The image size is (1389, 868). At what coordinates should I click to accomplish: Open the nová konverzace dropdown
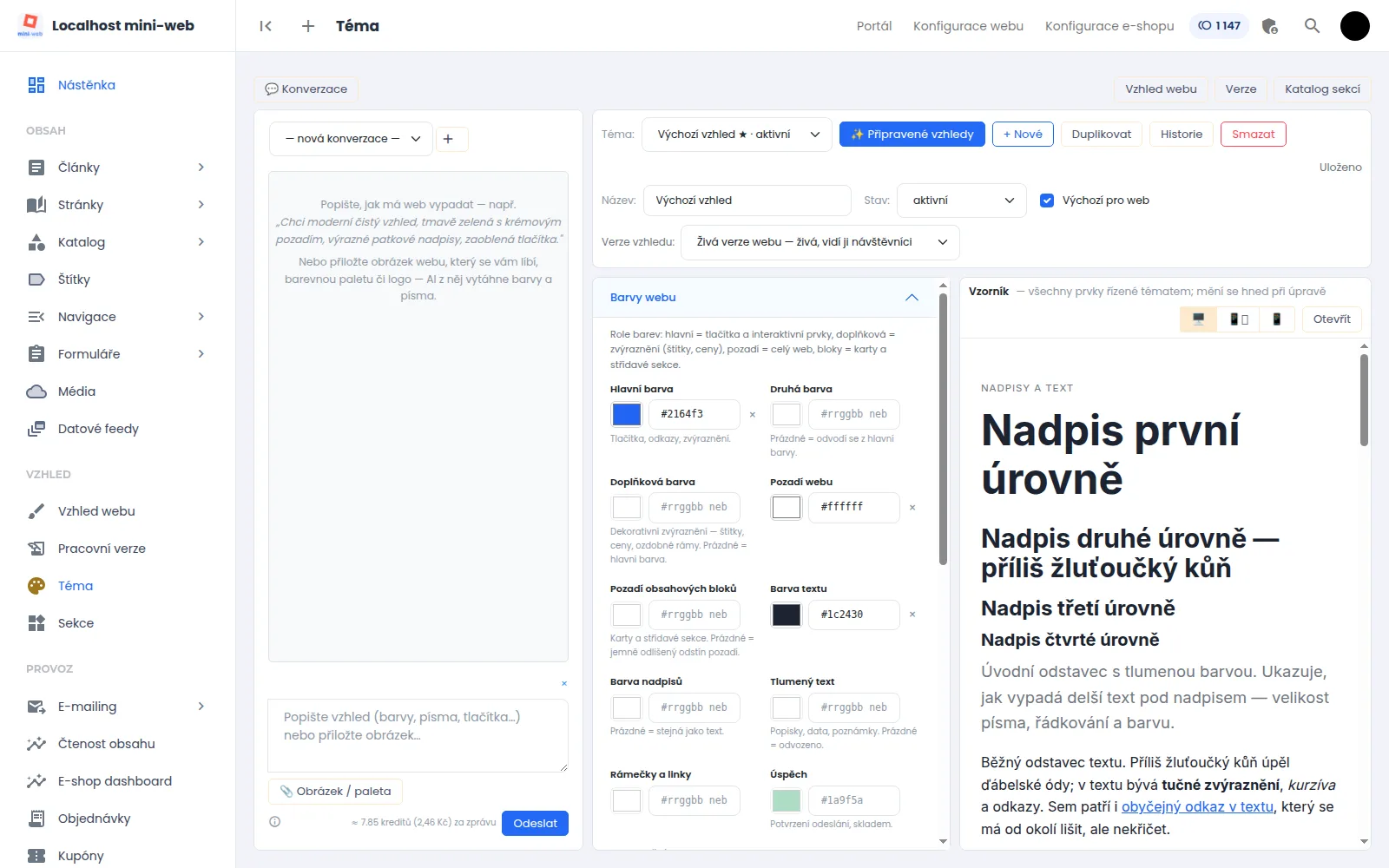[x=351, y=139]
